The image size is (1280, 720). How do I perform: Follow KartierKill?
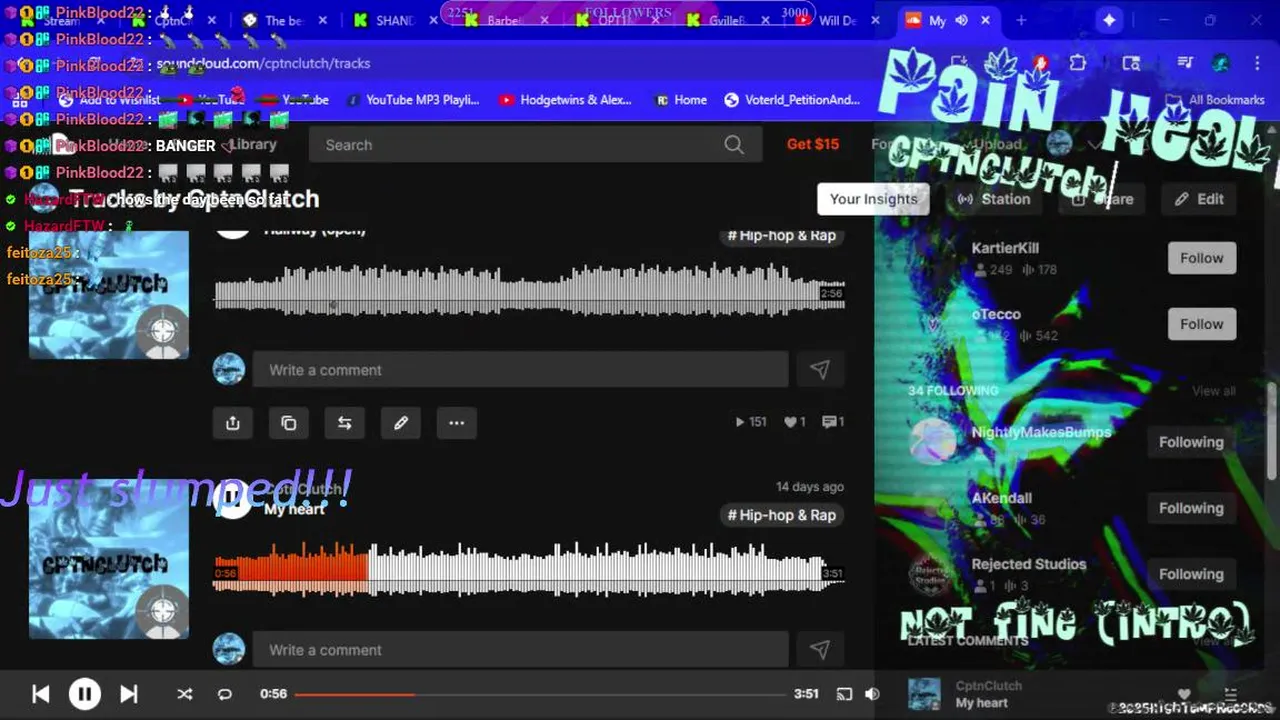[1202, 258]
